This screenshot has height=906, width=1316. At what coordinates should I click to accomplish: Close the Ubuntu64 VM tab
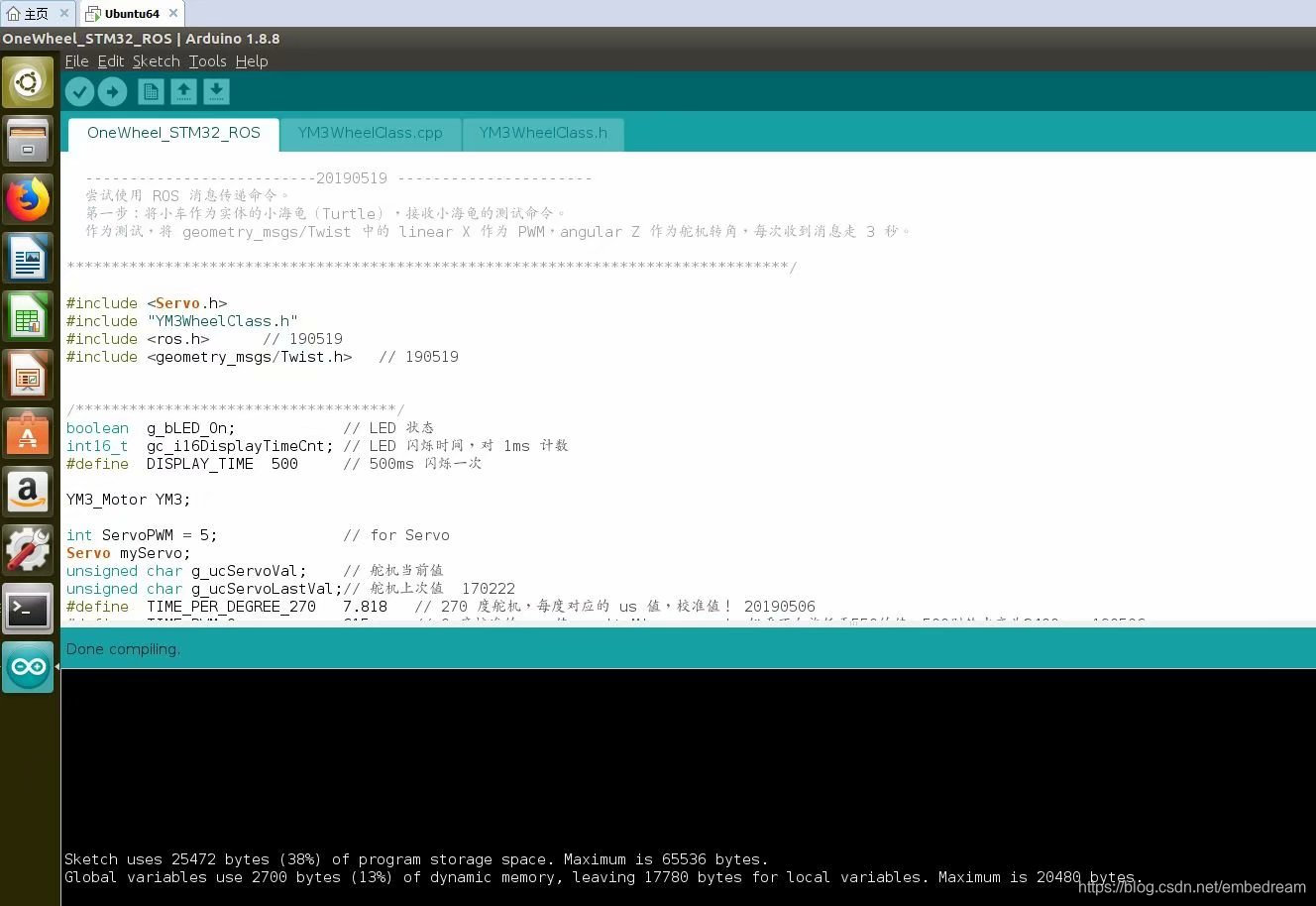click(x=173, y=14)
